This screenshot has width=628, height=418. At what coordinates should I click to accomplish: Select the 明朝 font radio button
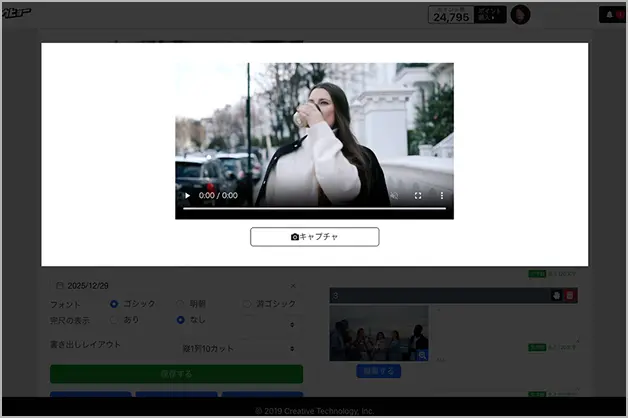click(181, 303)
